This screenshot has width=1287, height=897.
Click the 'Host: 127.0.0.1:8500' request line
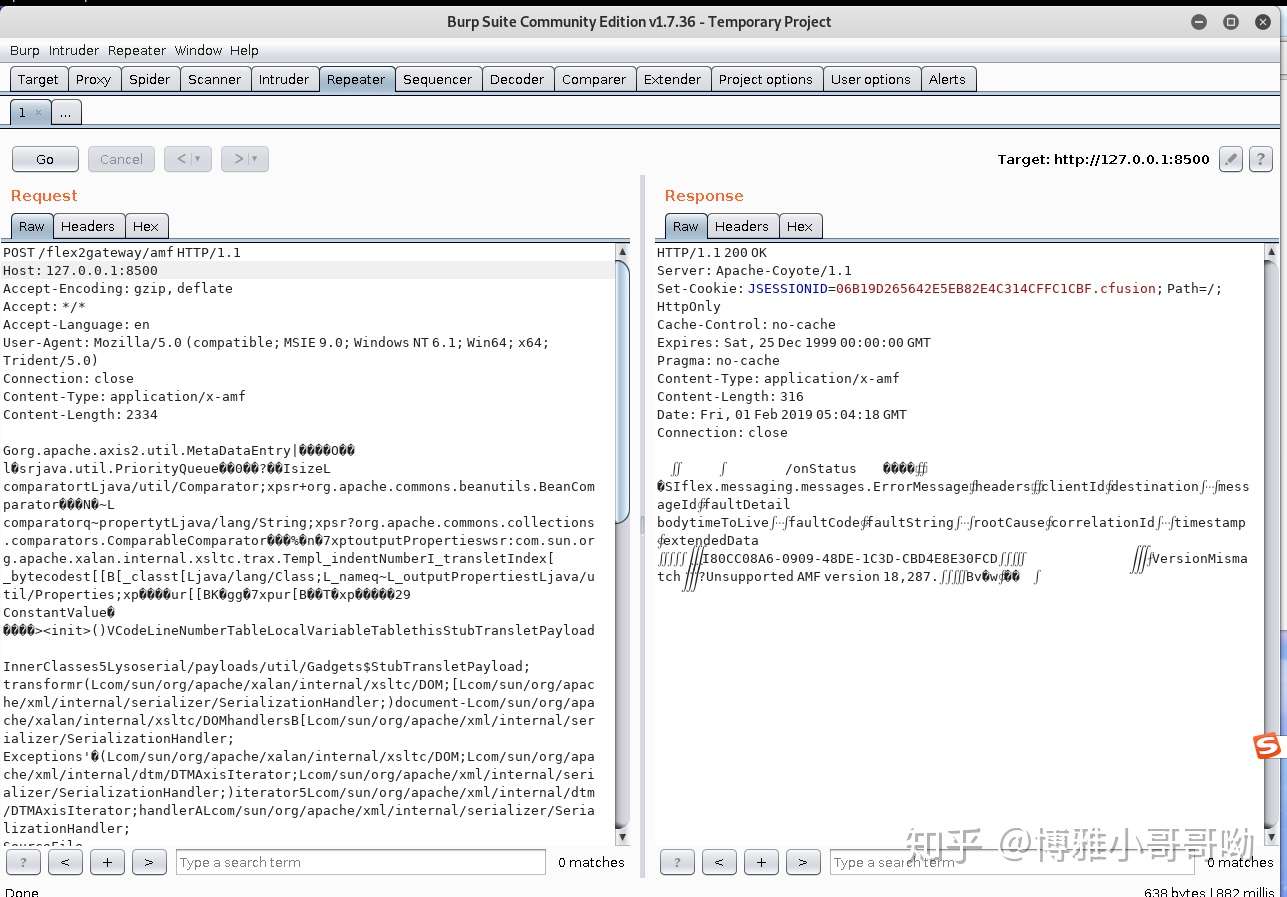click(80, 270)
